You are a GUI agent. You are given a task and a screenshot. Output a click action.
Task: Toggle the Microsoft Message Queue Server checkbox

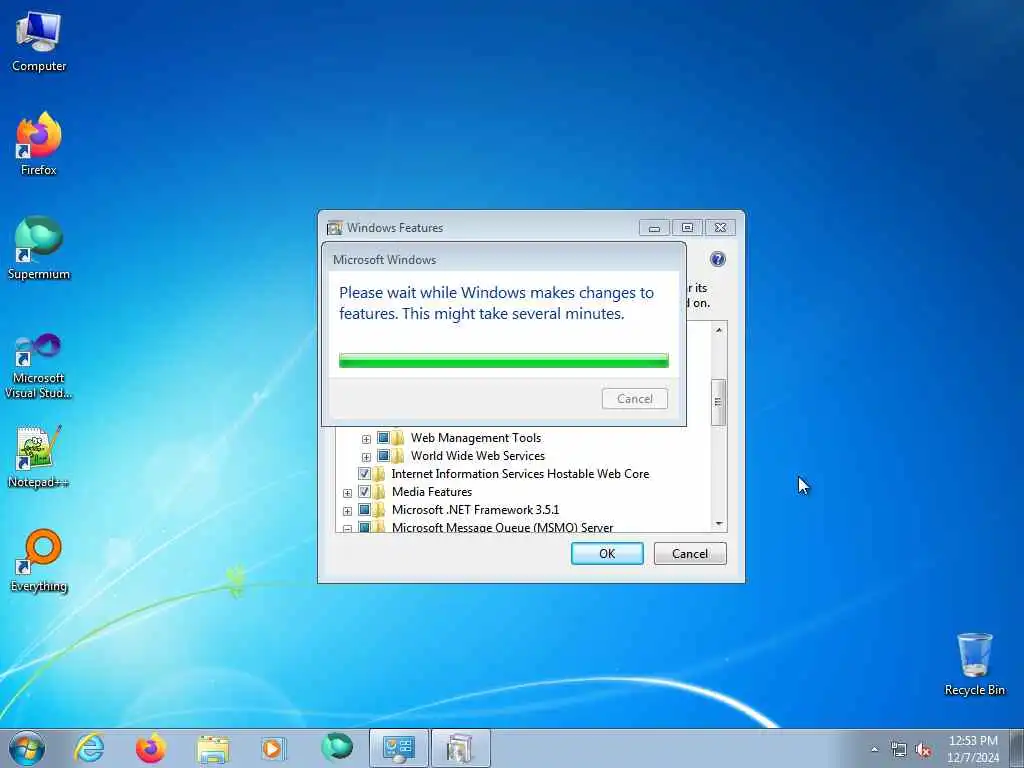pyautogui.click(x=364, y=526)
